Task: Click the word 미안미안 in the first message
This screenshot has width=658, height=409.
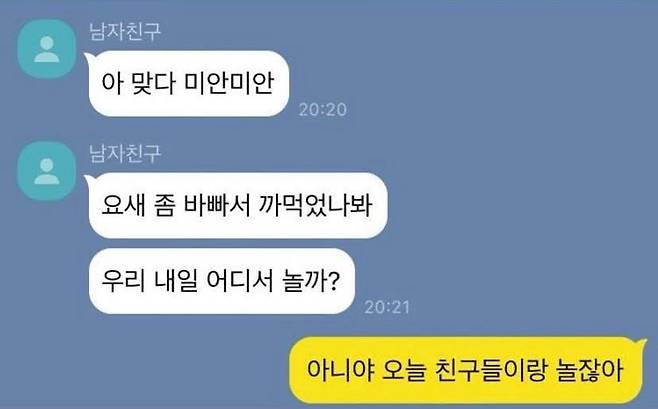Action: 229,83
